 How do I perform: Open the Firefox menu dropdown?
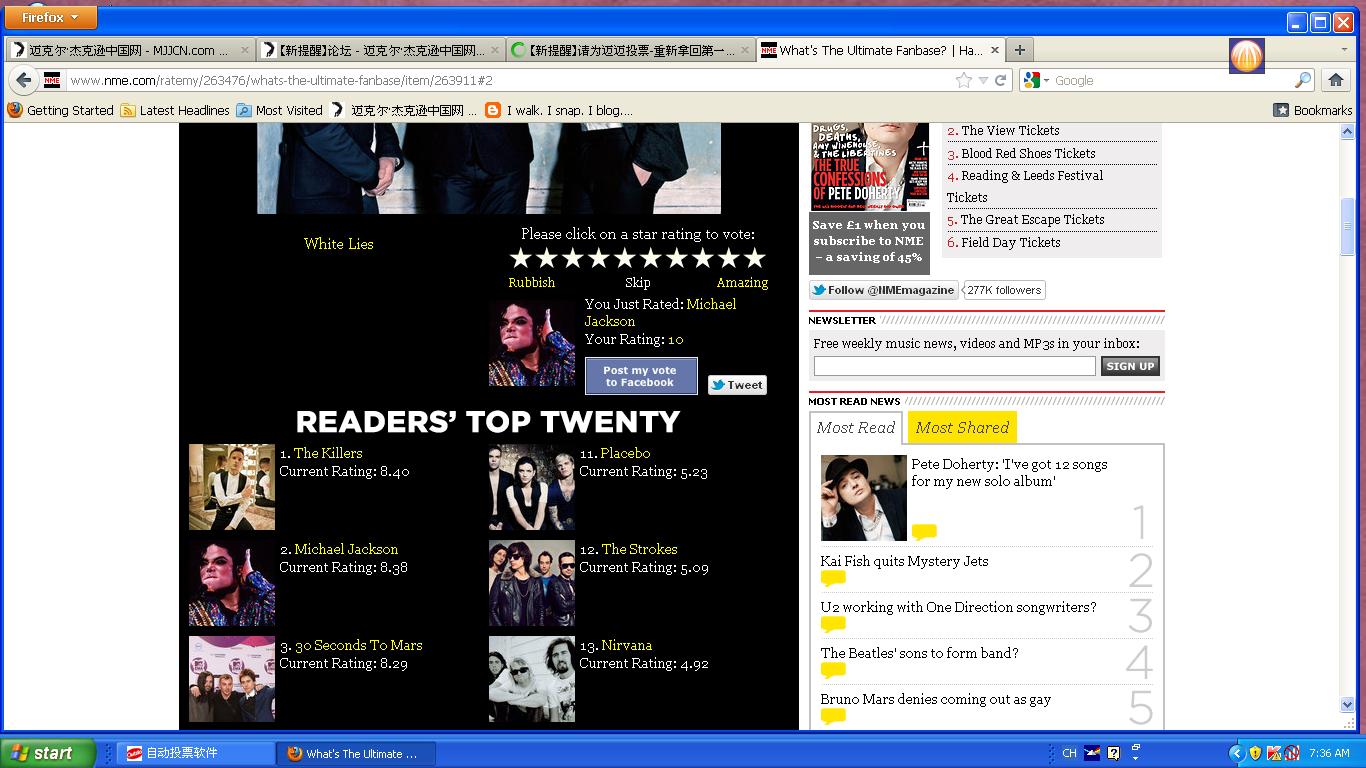pos(51,17)
